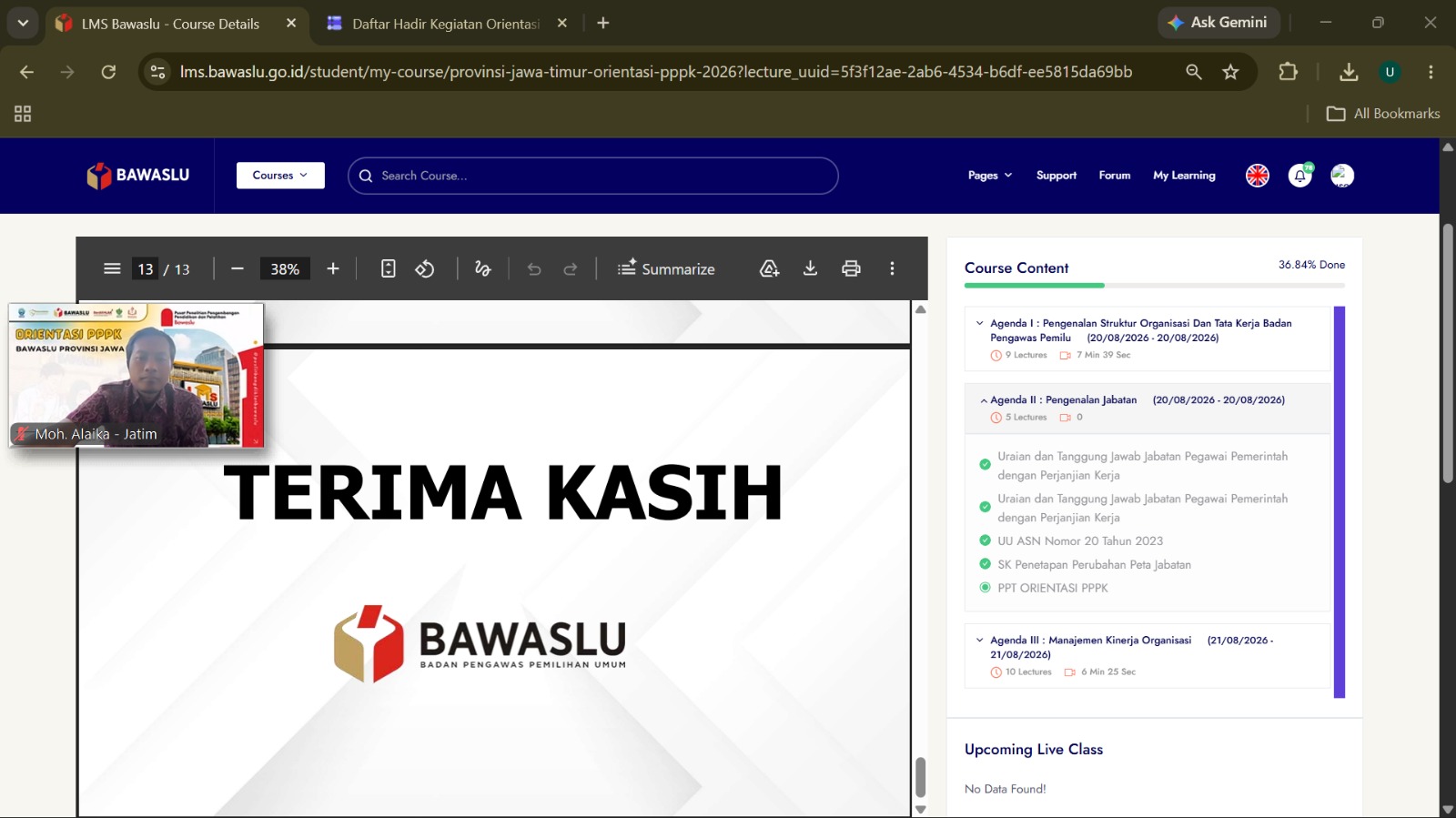Expand Agenda III: Manajemen Kinerja Organisasi section

1147,655
